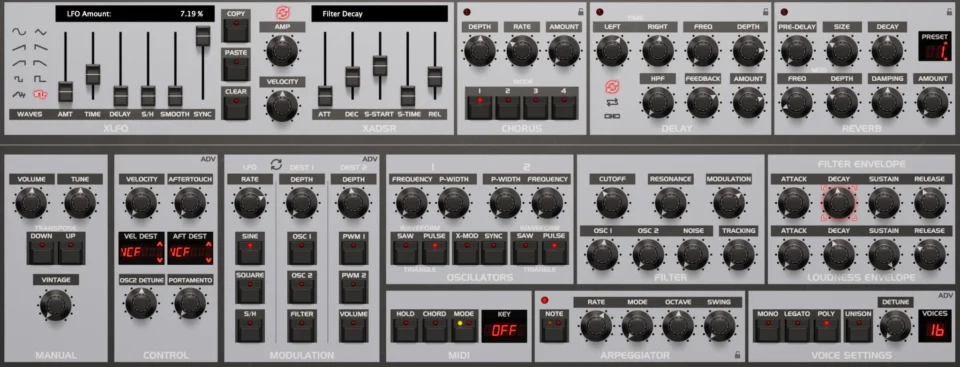Select the sine wave in XLFO waves

click(x=20, y=31)
